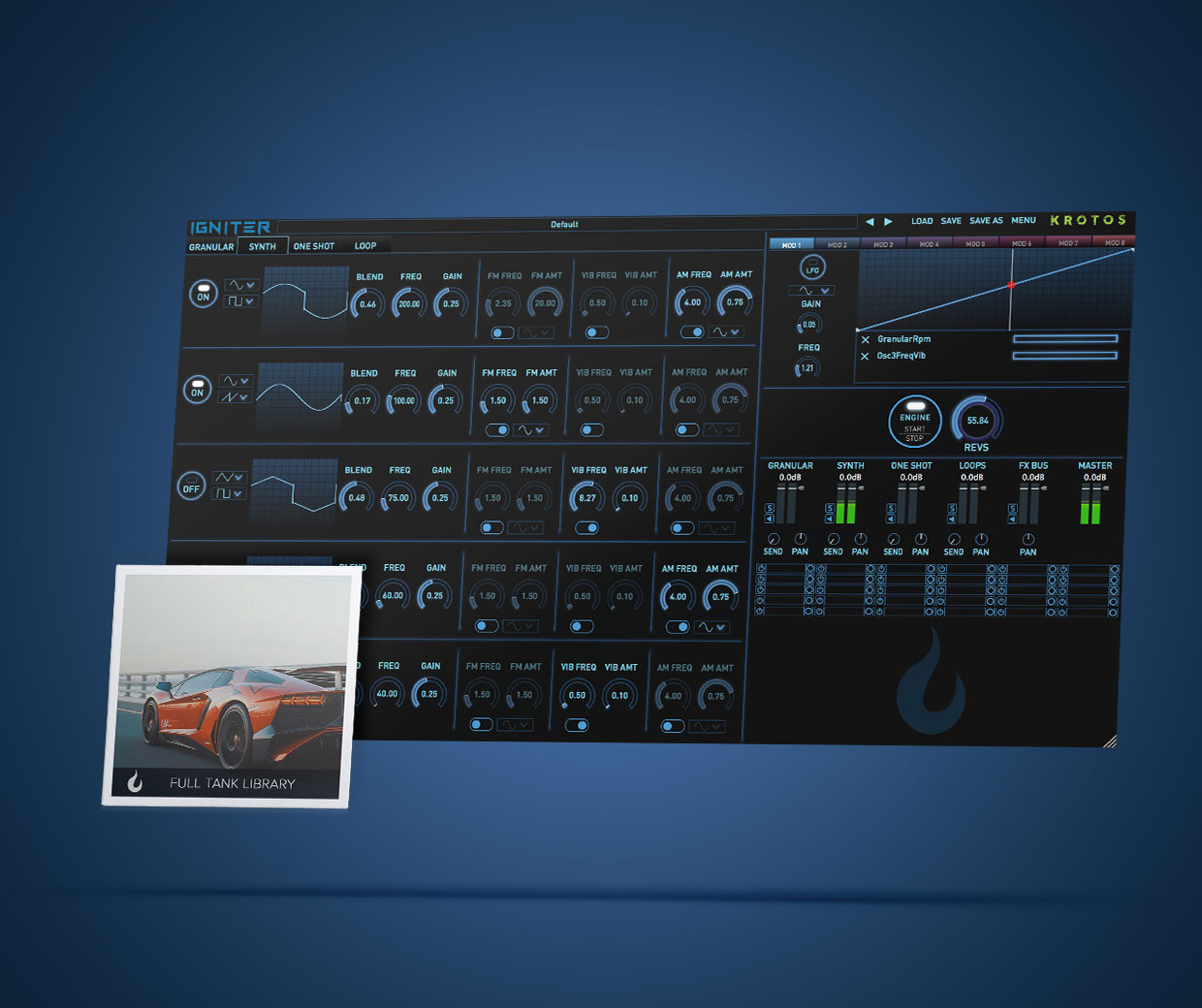The image size is (1202, 1008).
Task: Solo the Loops mixer channel
Action: [x=952, y=508]
